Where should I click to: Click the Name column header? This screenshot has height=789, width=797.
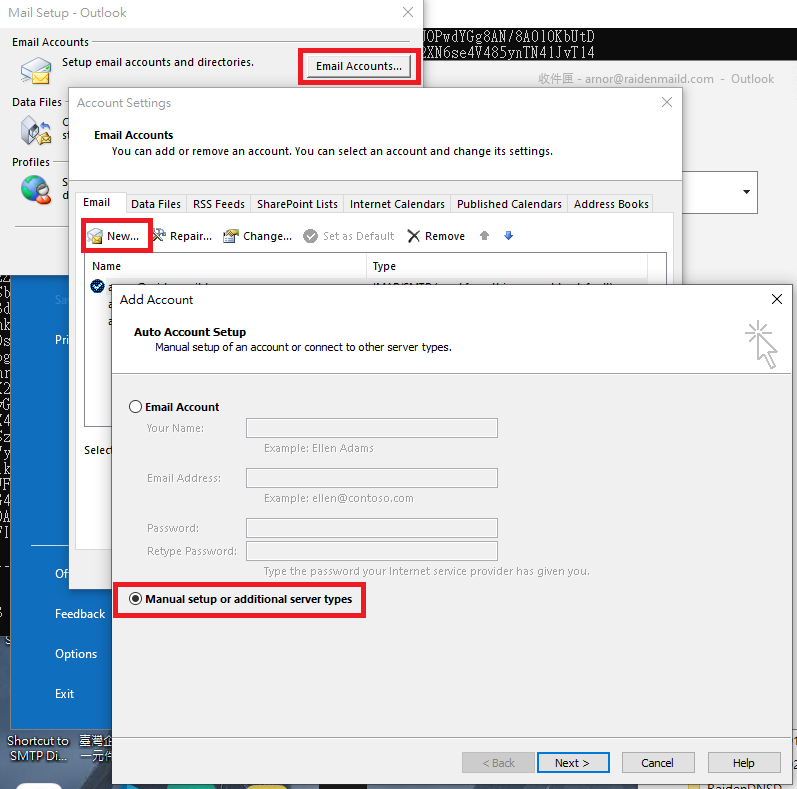tap(226, 266)
